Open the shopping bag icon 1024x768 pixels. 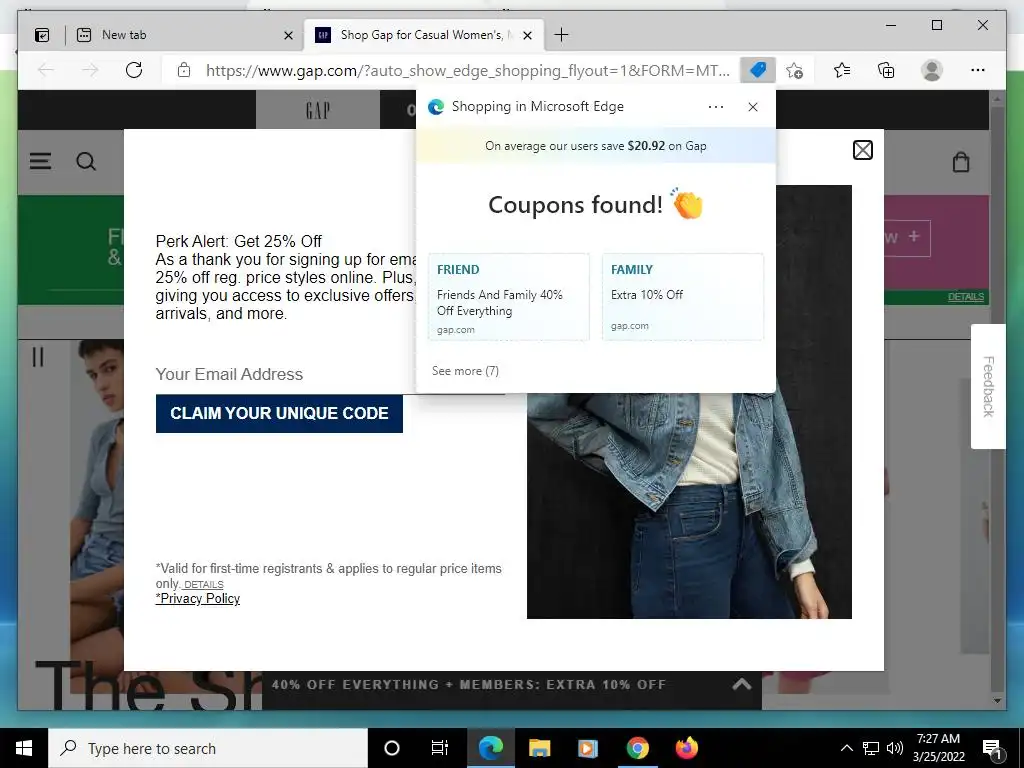click(961, 161)
